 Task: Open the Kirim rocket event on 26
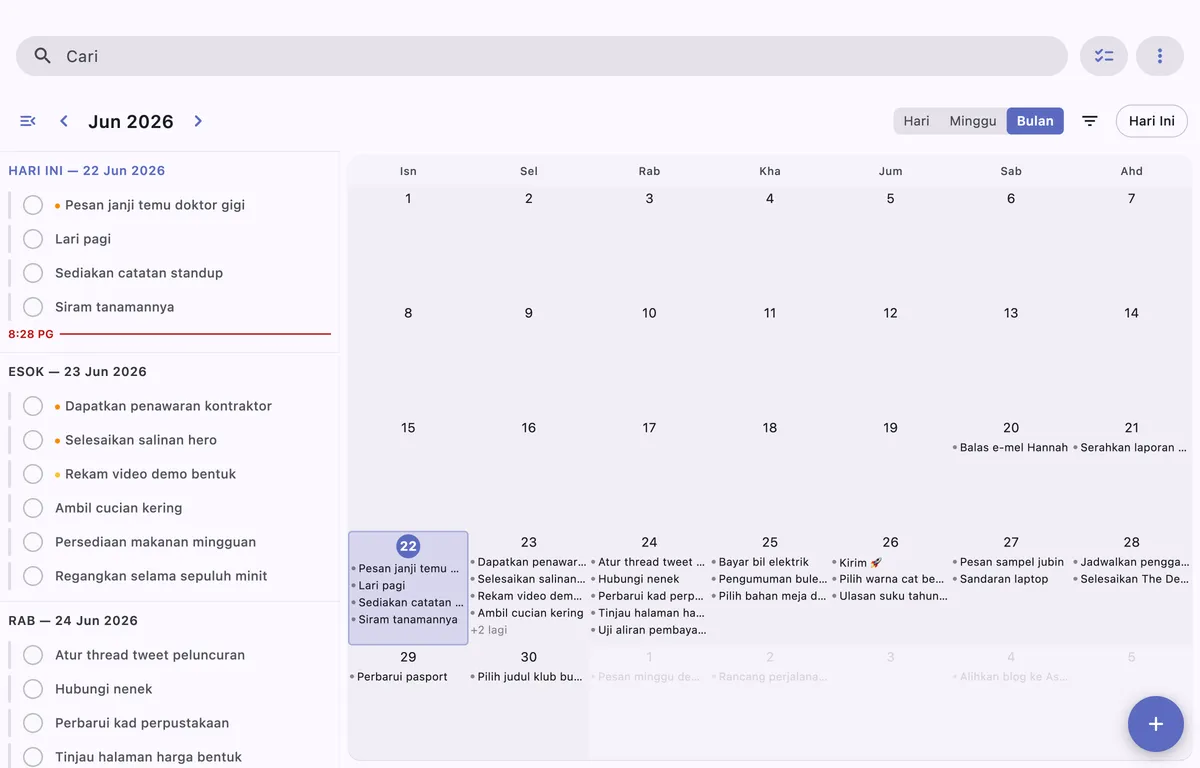click(890, 562)
